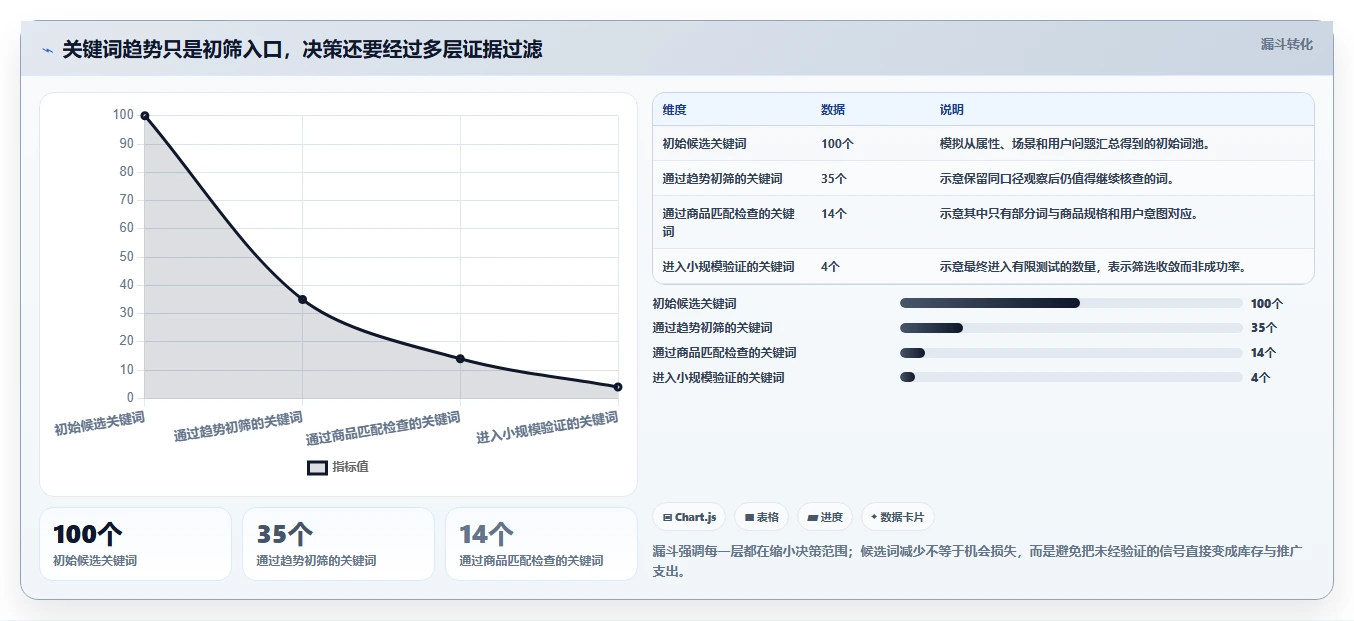Click the 通过趋势初筛的关键词 progress bar
Image resolution: width=1354 pixels, height=621 pixels.
pyautogui.click(x=1071, y=328)
